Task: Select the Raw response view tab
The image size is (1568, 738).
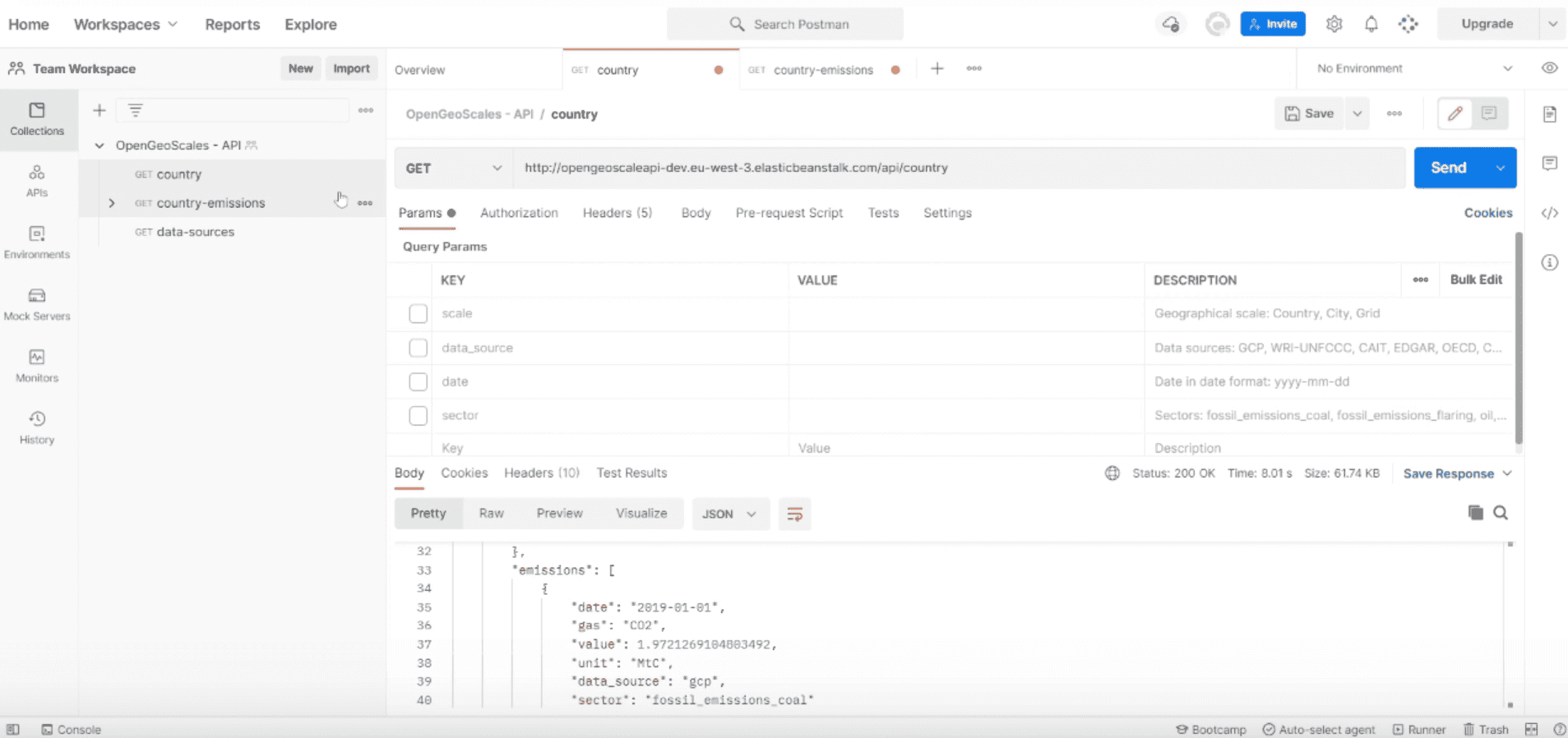Action: click(491, 514)
